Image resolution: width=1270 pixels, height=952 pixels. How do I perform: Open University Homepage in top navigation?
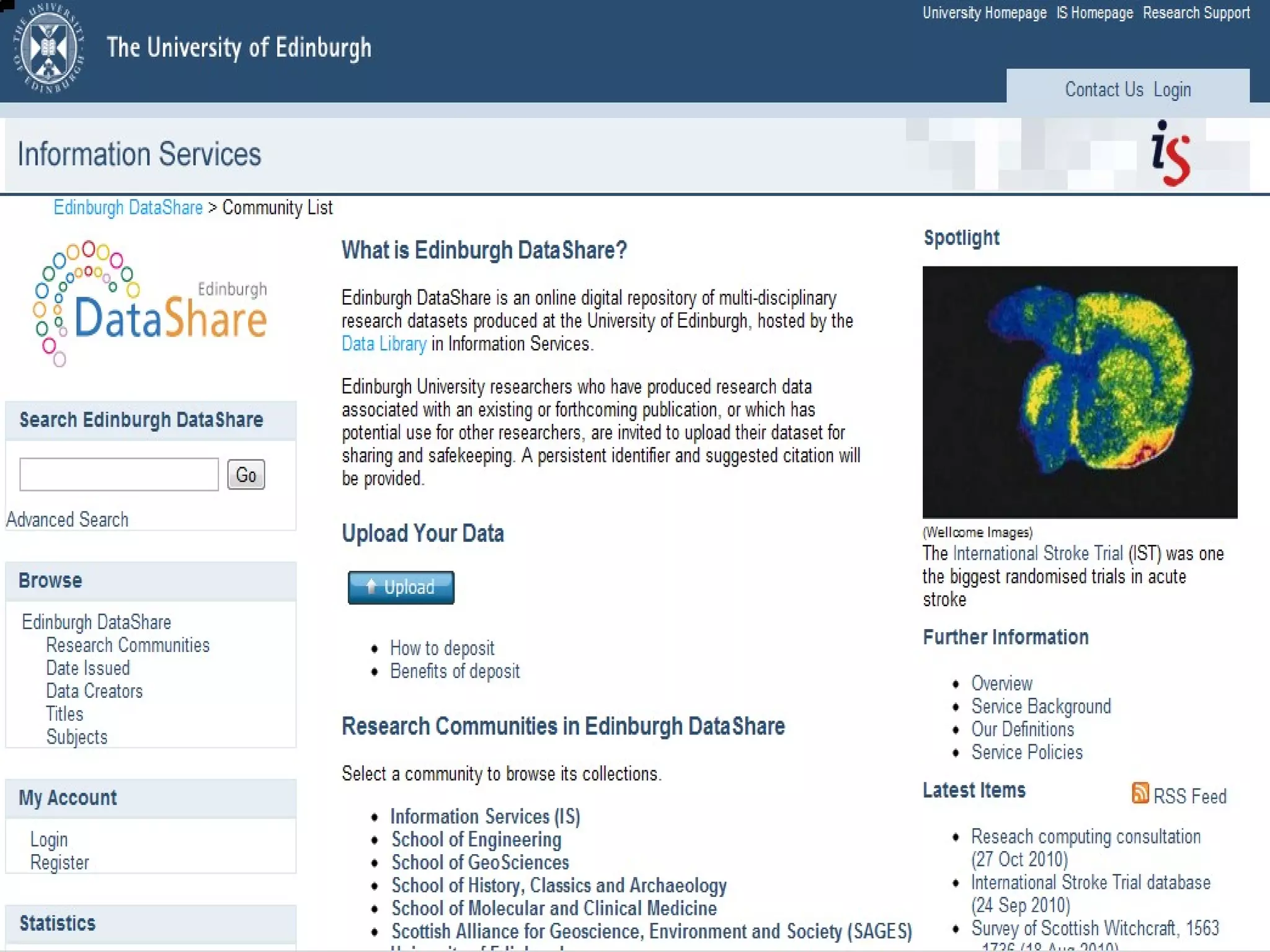click(984, 13)
